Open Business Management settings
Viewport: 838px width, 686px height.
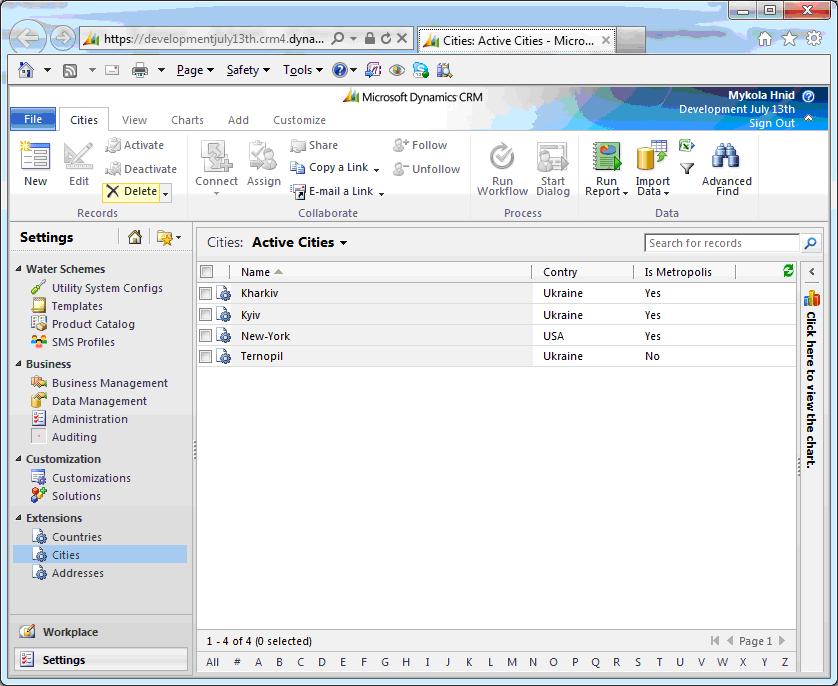pos(110,383)
